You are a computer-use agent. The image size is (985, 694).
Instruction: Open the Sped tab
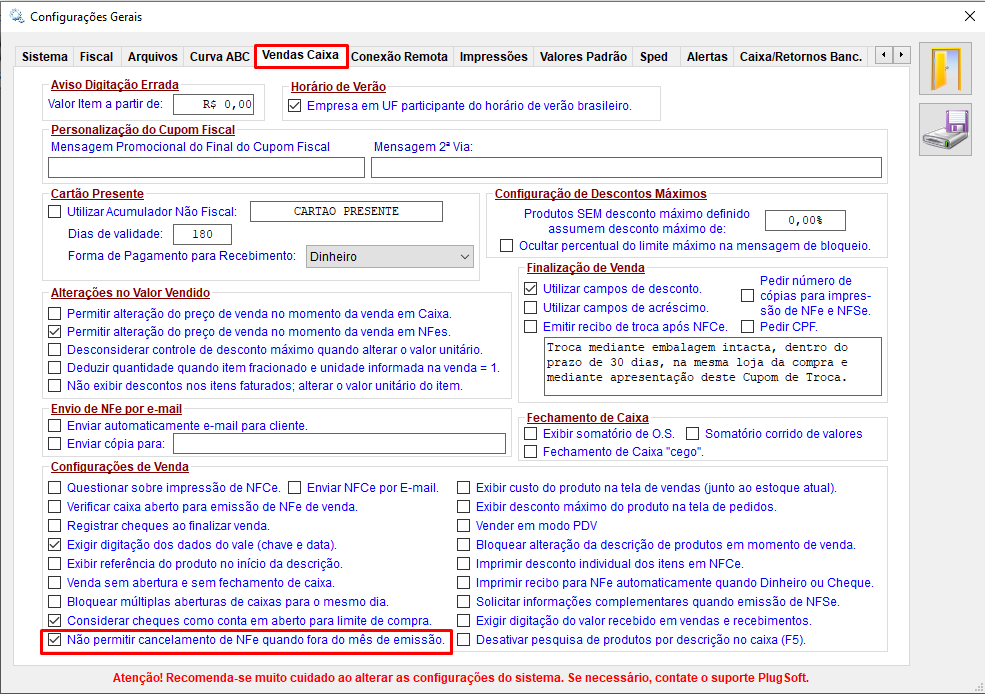tap(654, 57)
